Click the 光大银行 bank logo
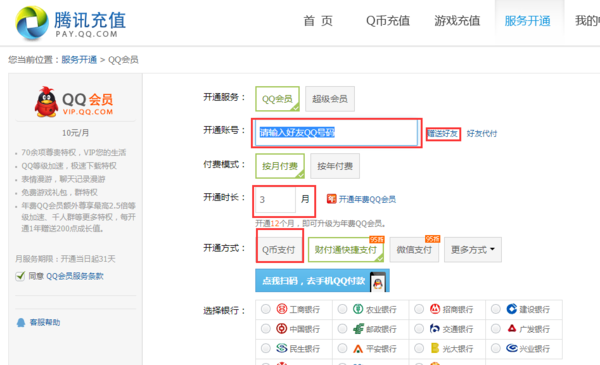This screenshot has height=365, width=600. tap(435, 348)
